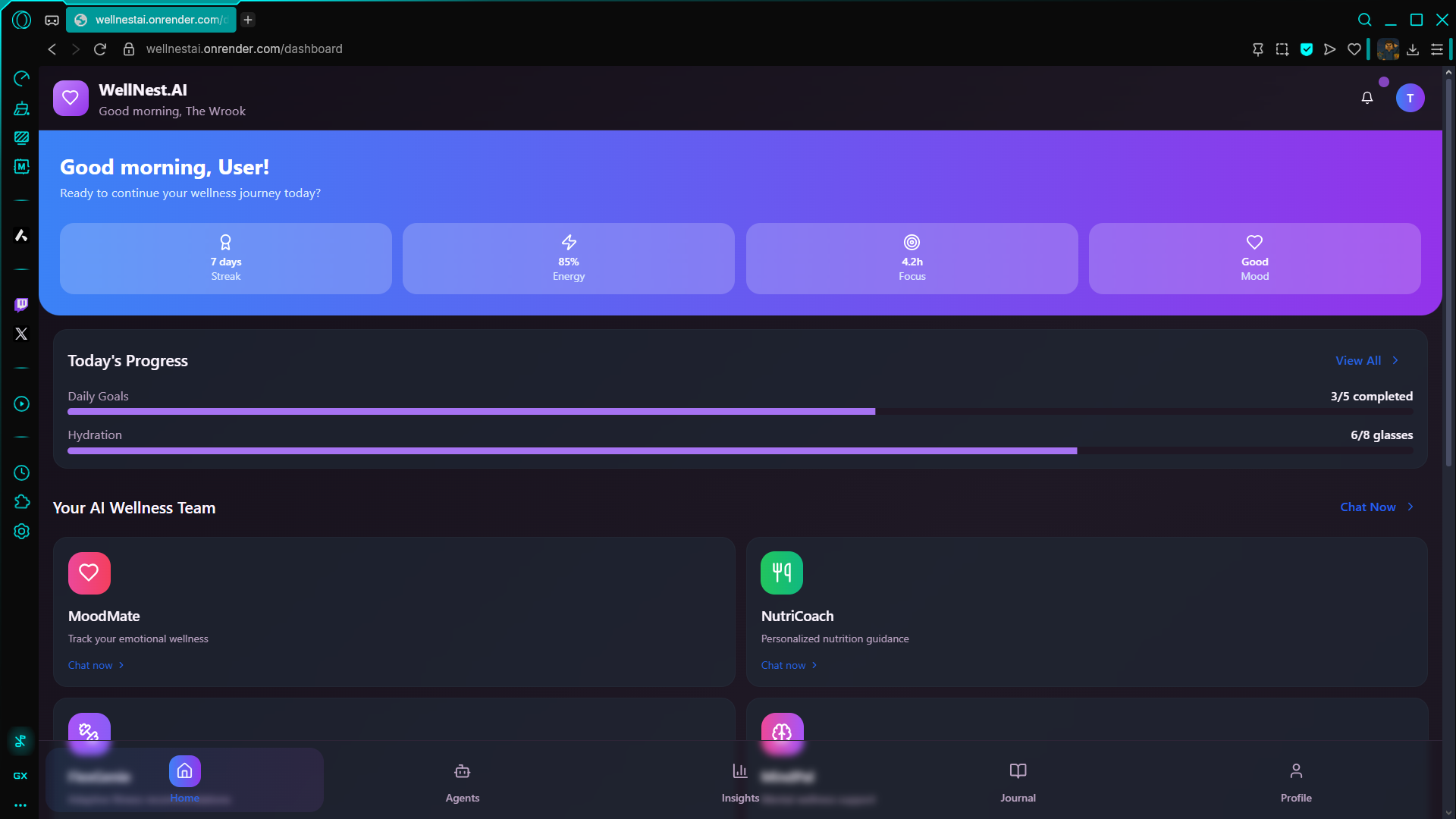Click the address bar URL field
This screenshot has height=819, width=1456.
pyautogui.click(x=244, y=49)
